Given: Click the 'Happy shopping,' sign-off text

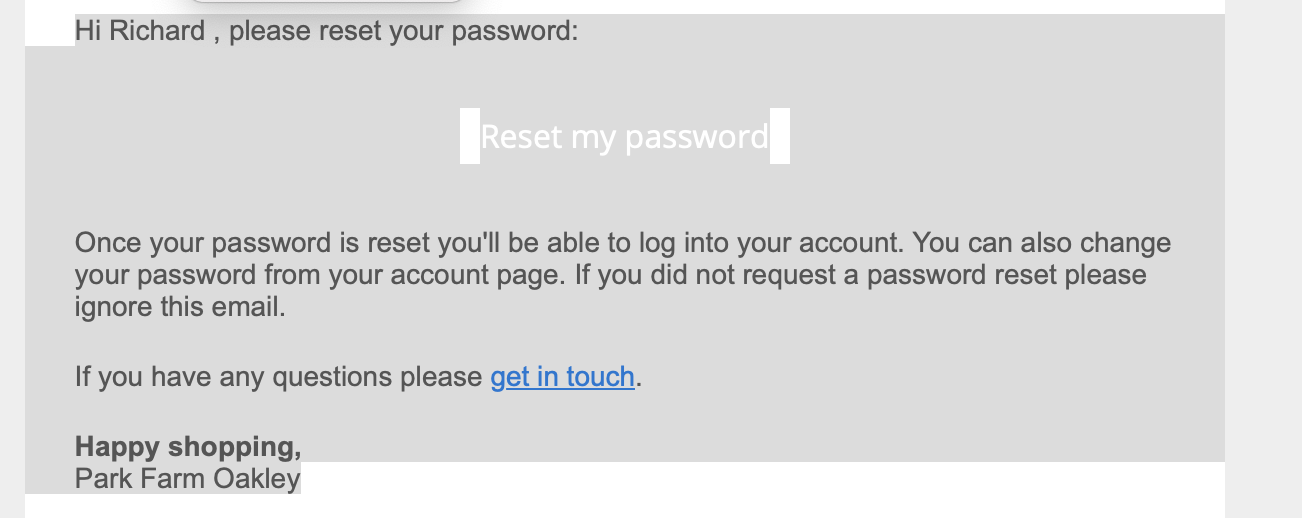Looking at the screenshot, I should click(188, 446).
